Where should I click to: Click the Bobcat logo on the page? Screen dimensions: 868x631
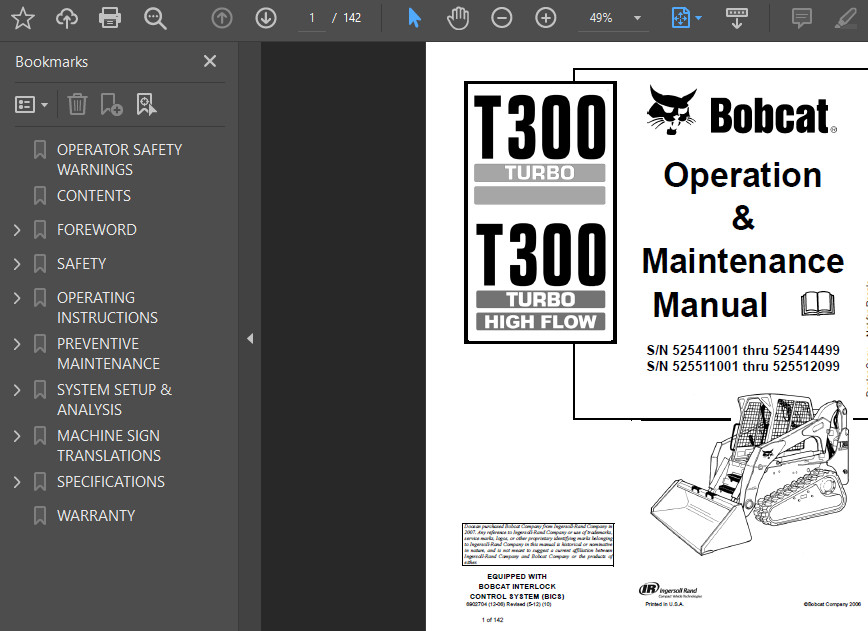point(741,111)
